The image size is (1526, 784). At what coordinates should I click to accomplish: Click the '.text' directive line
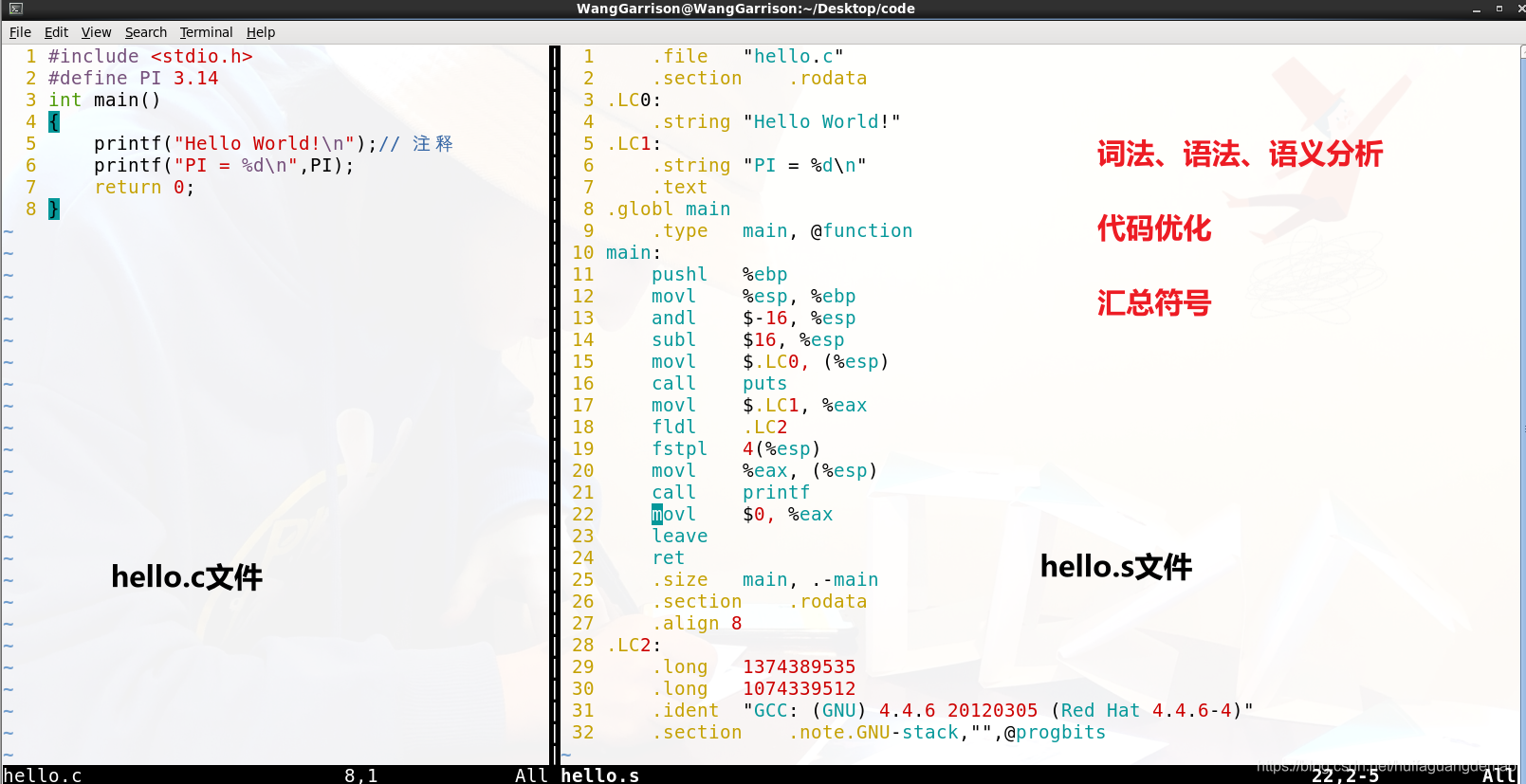(x=679, y=187)
